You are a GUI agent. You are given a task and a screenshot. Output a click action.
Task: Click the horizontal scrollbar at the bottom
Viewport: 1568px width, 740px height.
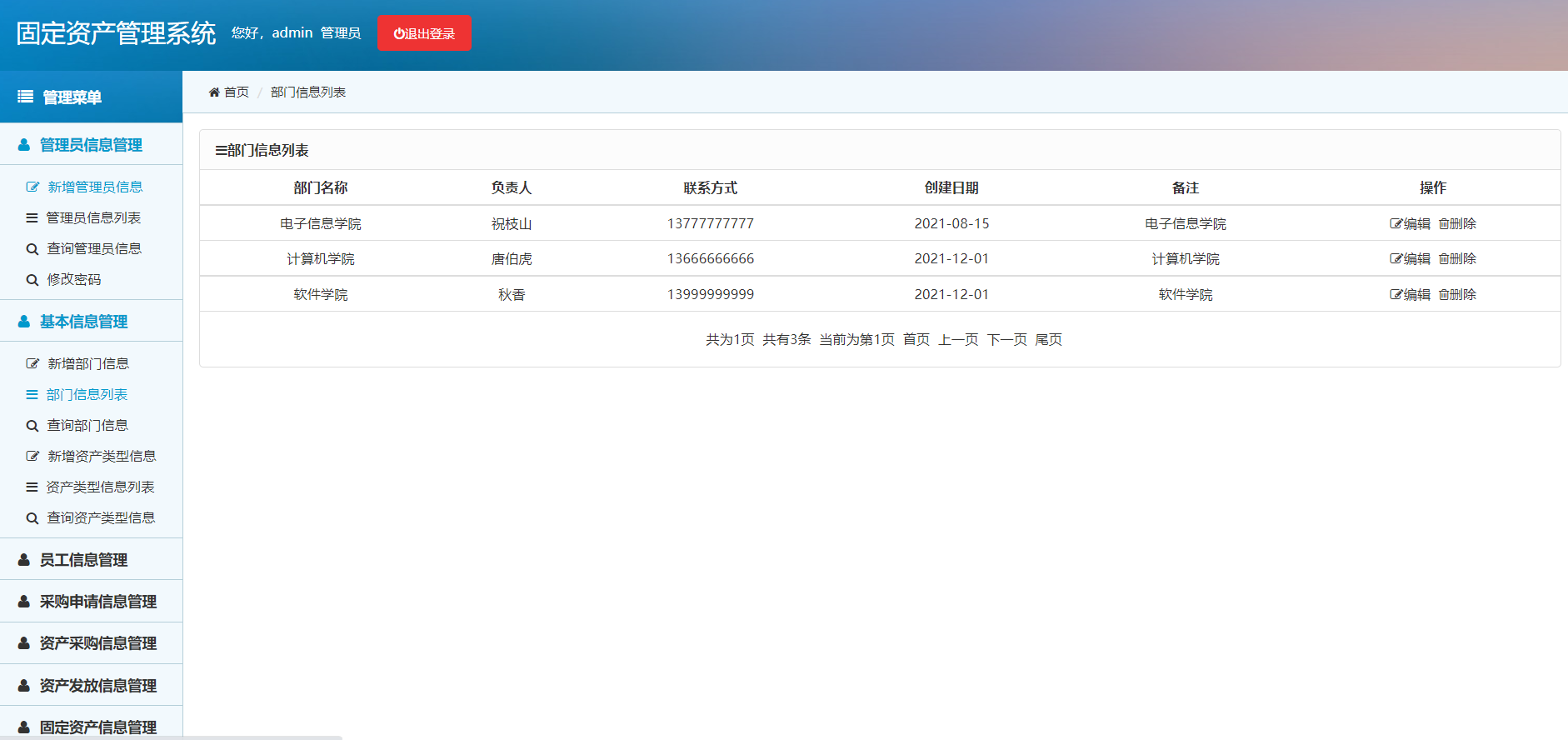(171, 737)
